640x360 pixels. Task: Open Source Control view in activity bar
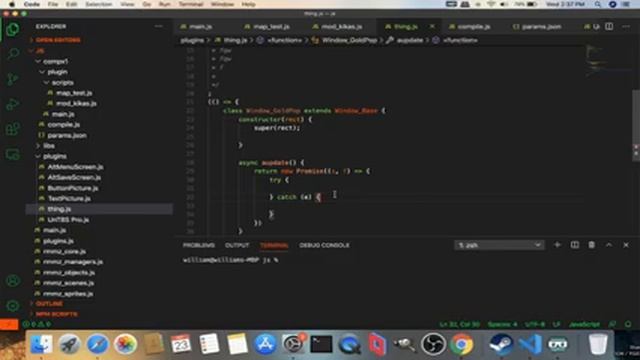13,79
